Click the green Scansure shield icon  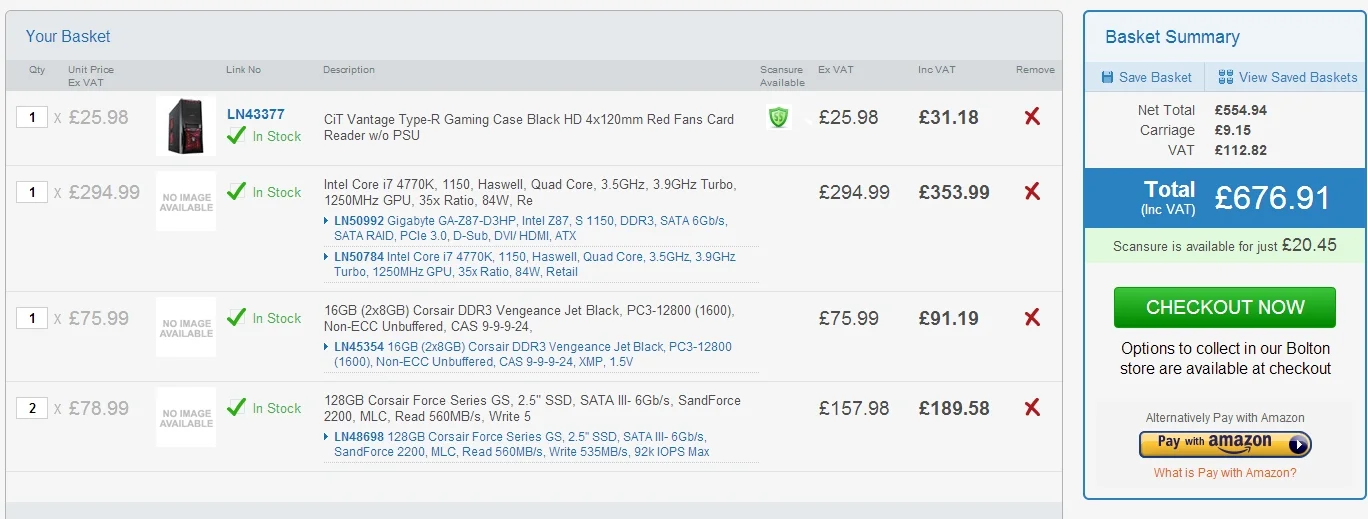tap(779, 118)
